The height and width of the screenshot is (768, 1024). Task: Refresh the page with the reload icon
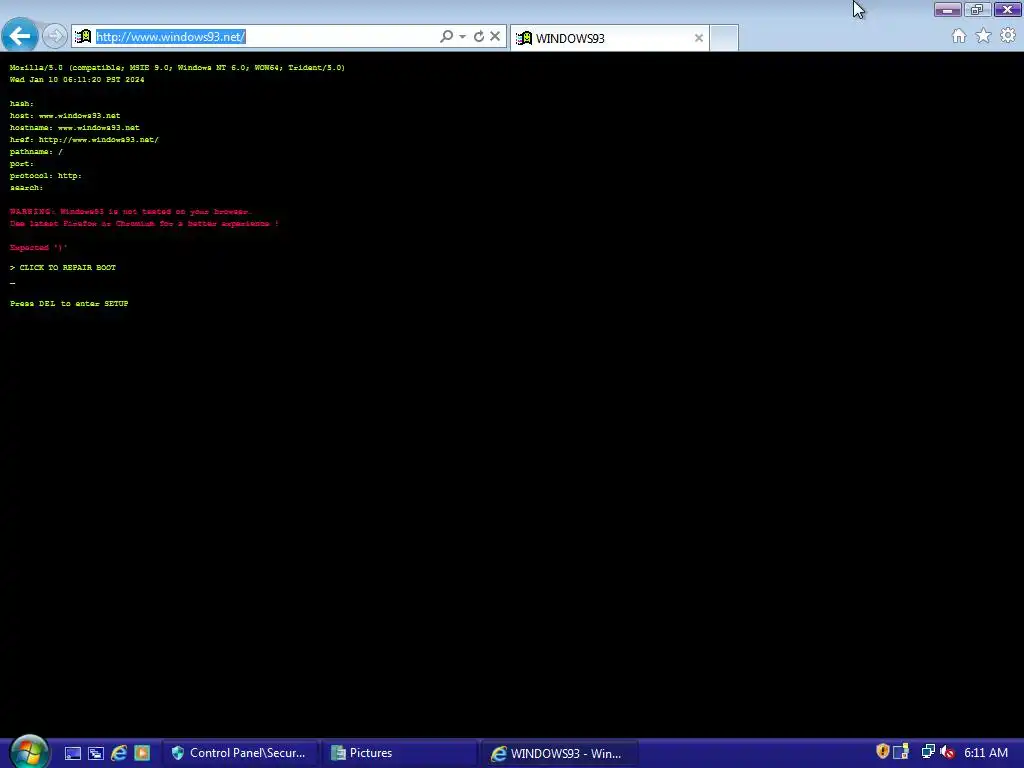[479, 37]
